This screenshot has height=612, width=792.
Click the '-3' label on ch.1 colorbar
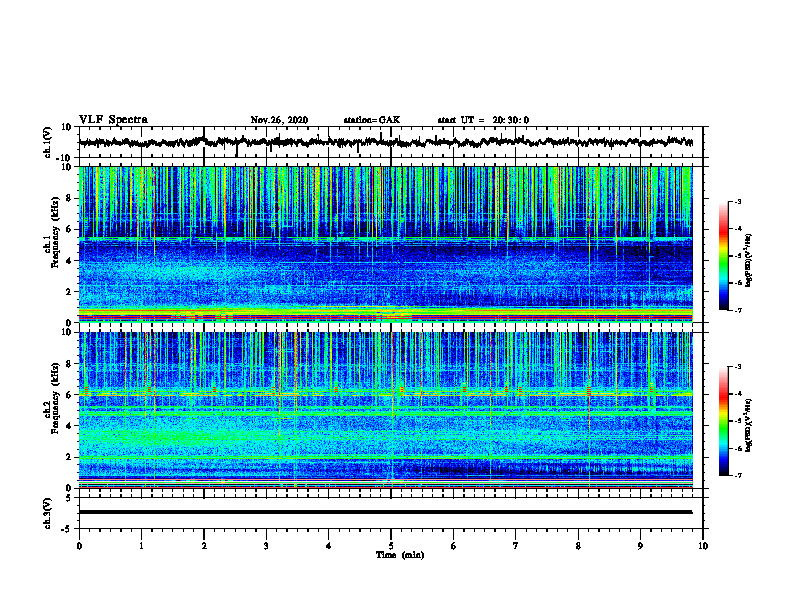(738, 201)
